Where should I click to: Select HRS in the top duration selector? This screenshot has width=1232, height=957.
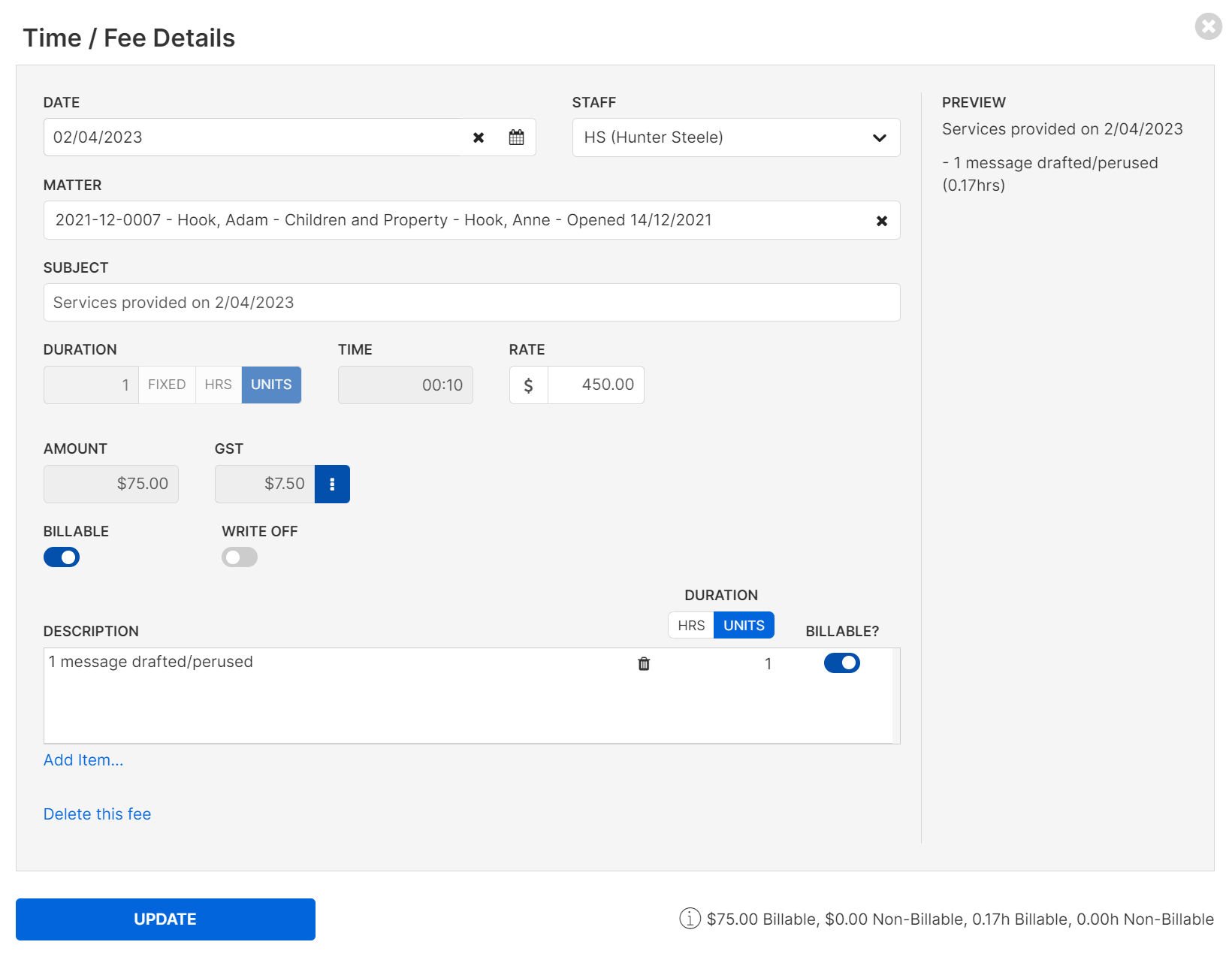(219, 385)
